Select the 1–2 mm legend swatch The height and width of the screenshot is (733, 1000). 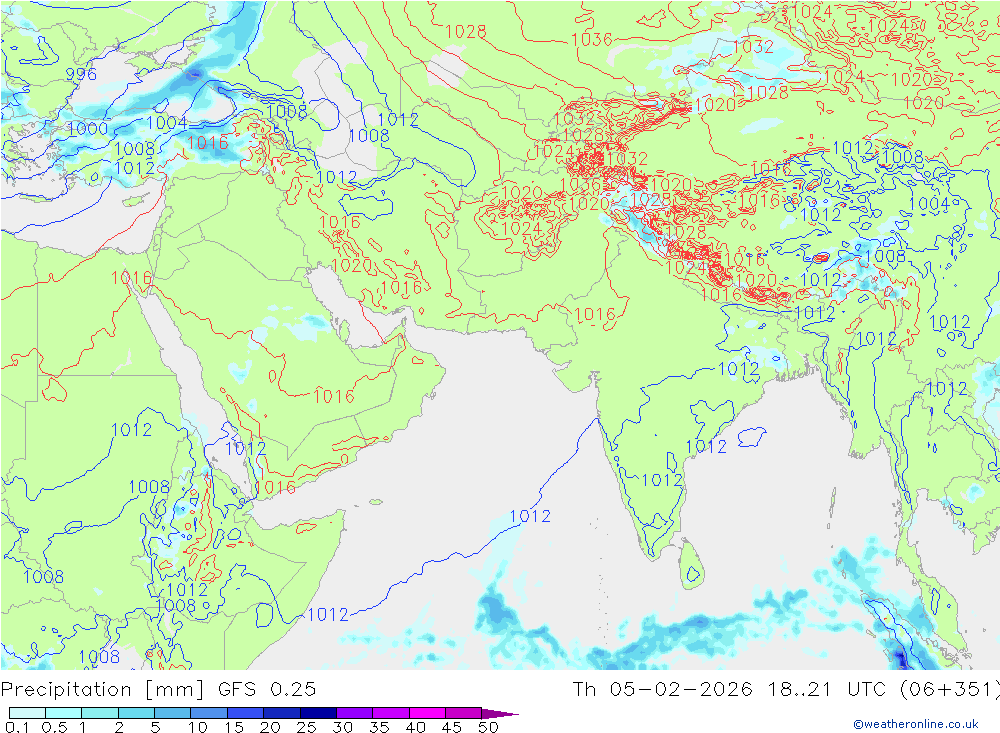pos(100,713)
